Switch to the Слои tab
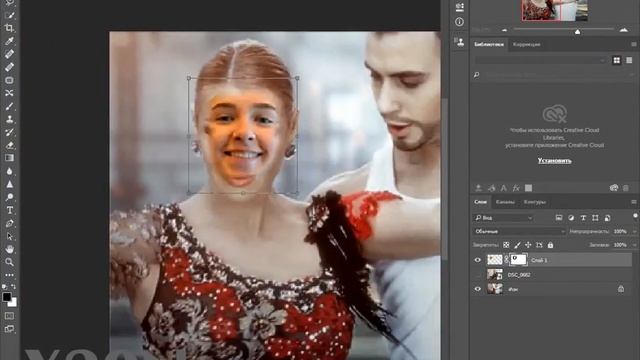 pos(480,202)
